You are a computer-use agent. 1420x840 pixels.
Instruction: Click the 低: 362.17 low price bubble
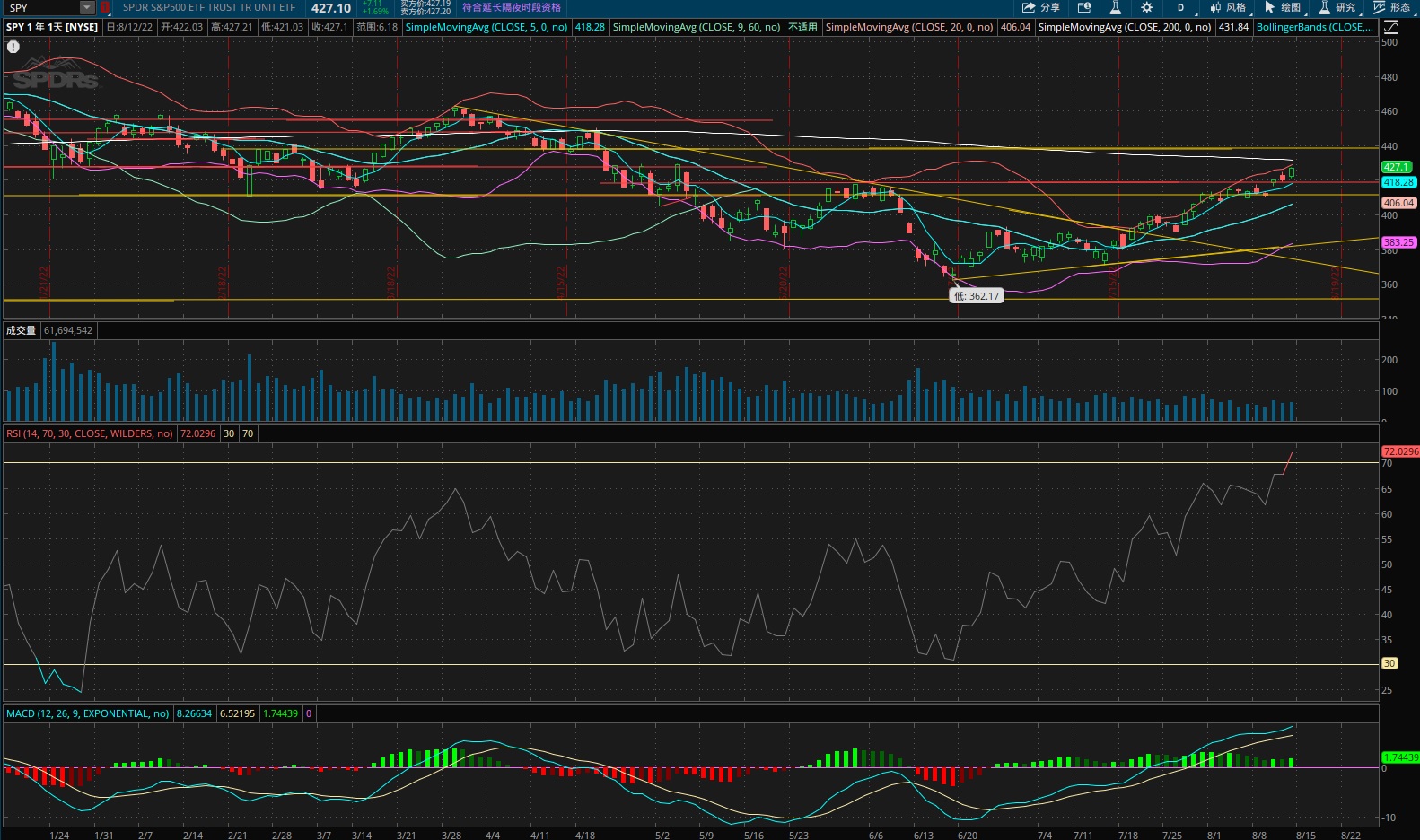(976, 296)
